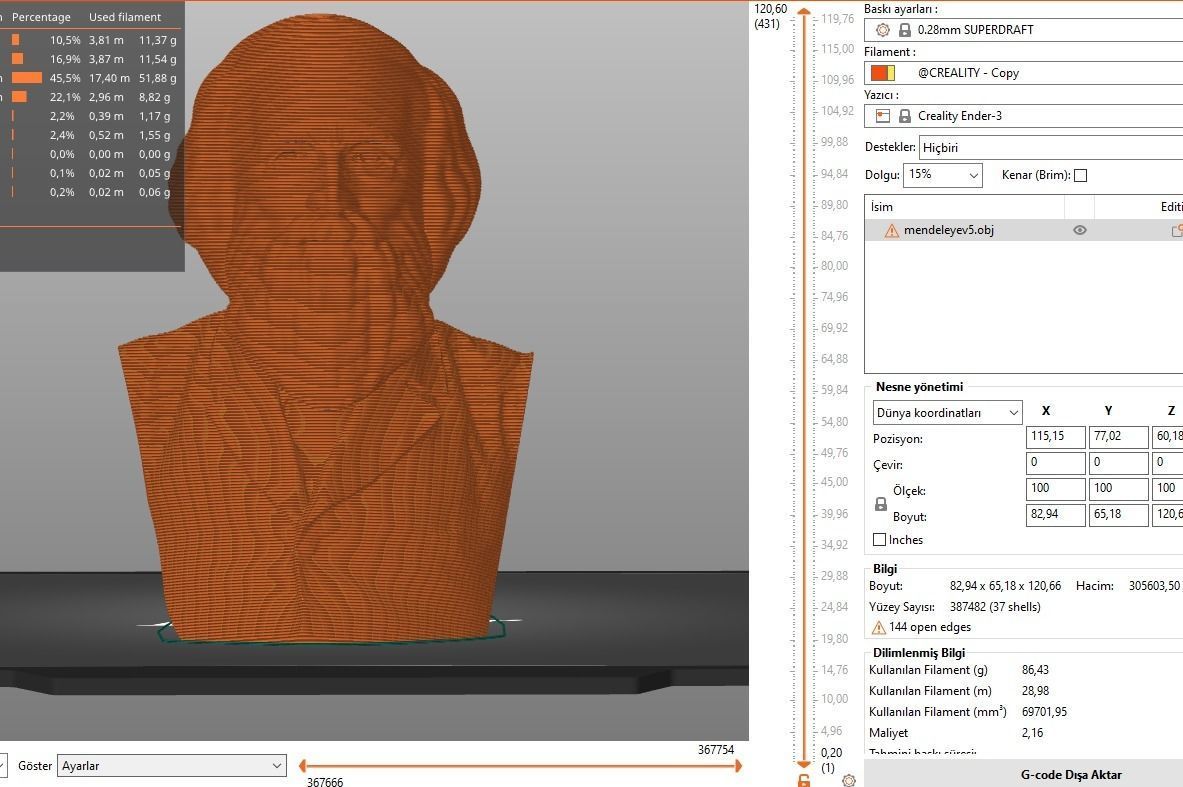Click the warning triangle next to mendeleyev5.obj
Viewport: 1183px width, 787px height.
tap(892, 231)
